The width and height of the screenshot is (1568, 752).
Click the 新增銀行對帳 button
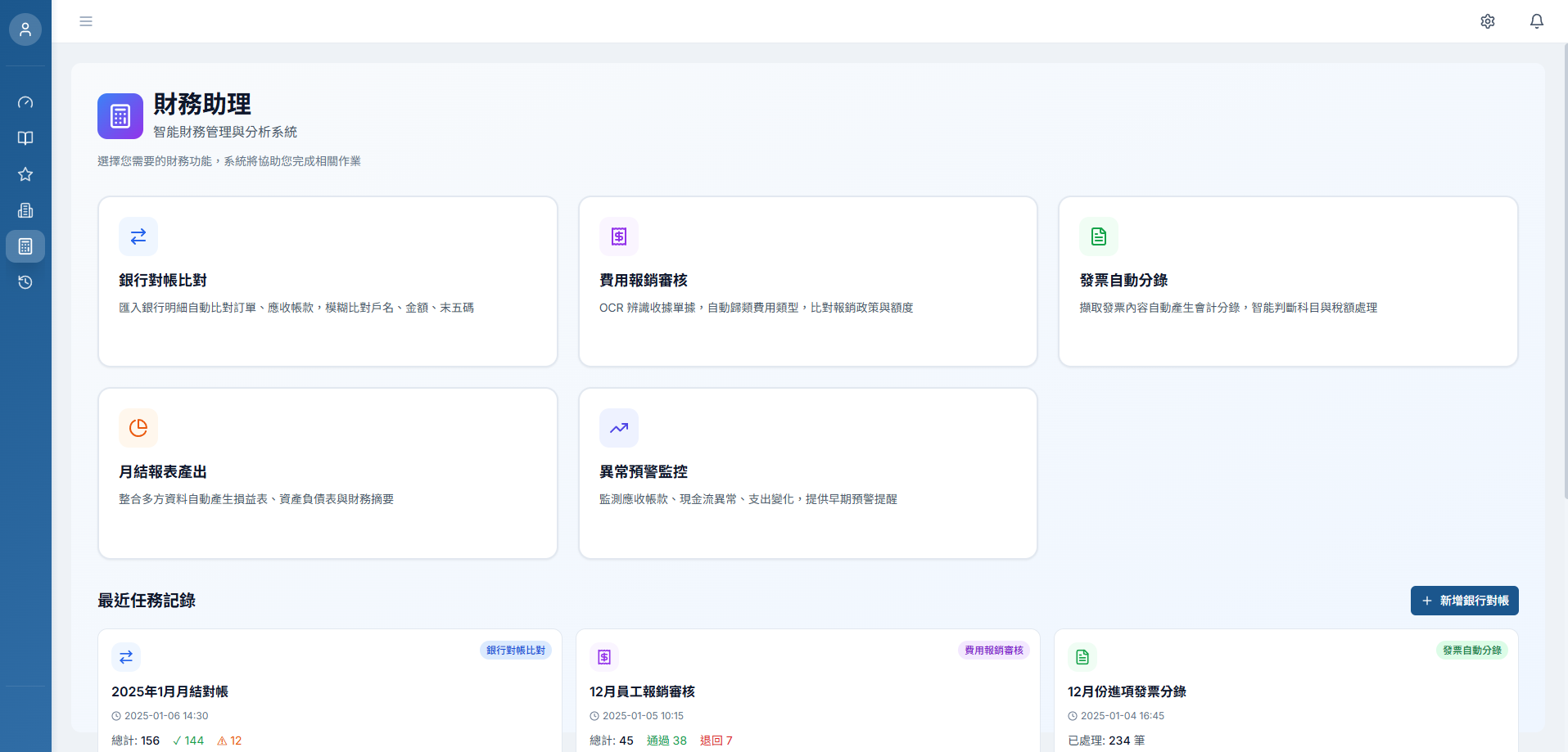pyautogui.click(x=1464, y=601)
